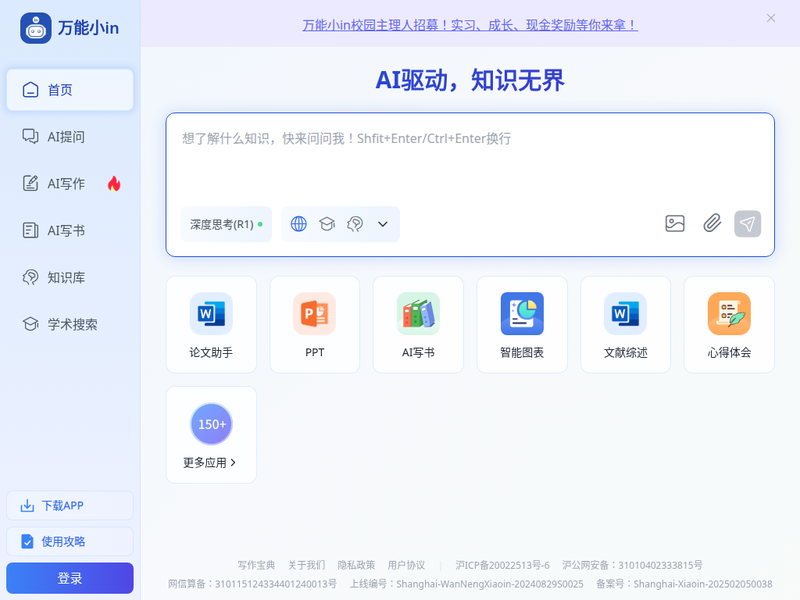Toggle the 深度思考(R1) mode
The width and height of the screenshot is (800, 600).
click(x=226, y=224)
